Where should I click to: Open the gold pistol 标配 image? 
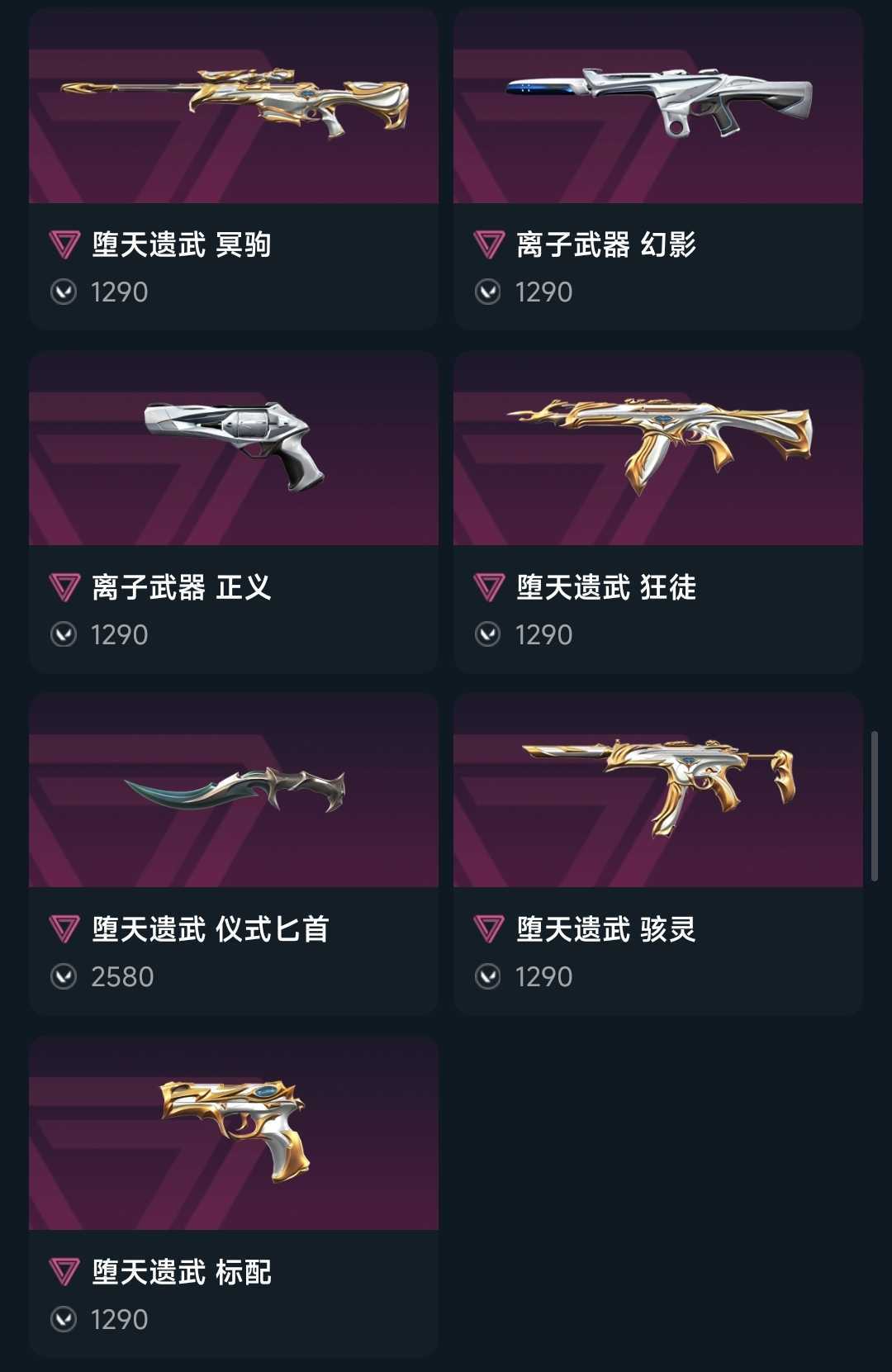tap(234, 1132)
